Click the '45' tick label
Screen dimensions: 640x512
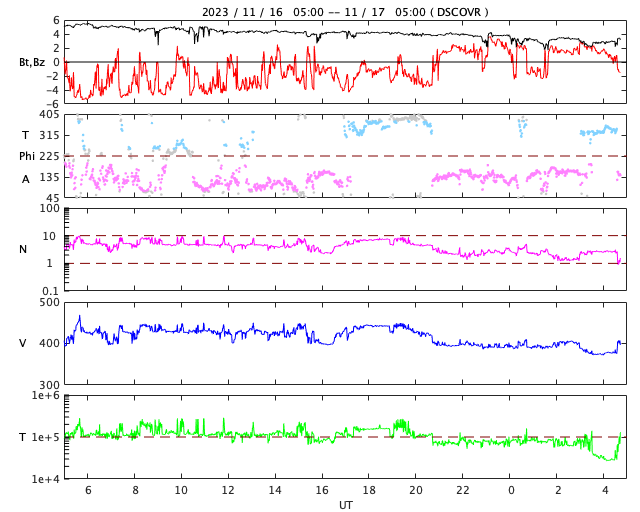pos(52,198)
